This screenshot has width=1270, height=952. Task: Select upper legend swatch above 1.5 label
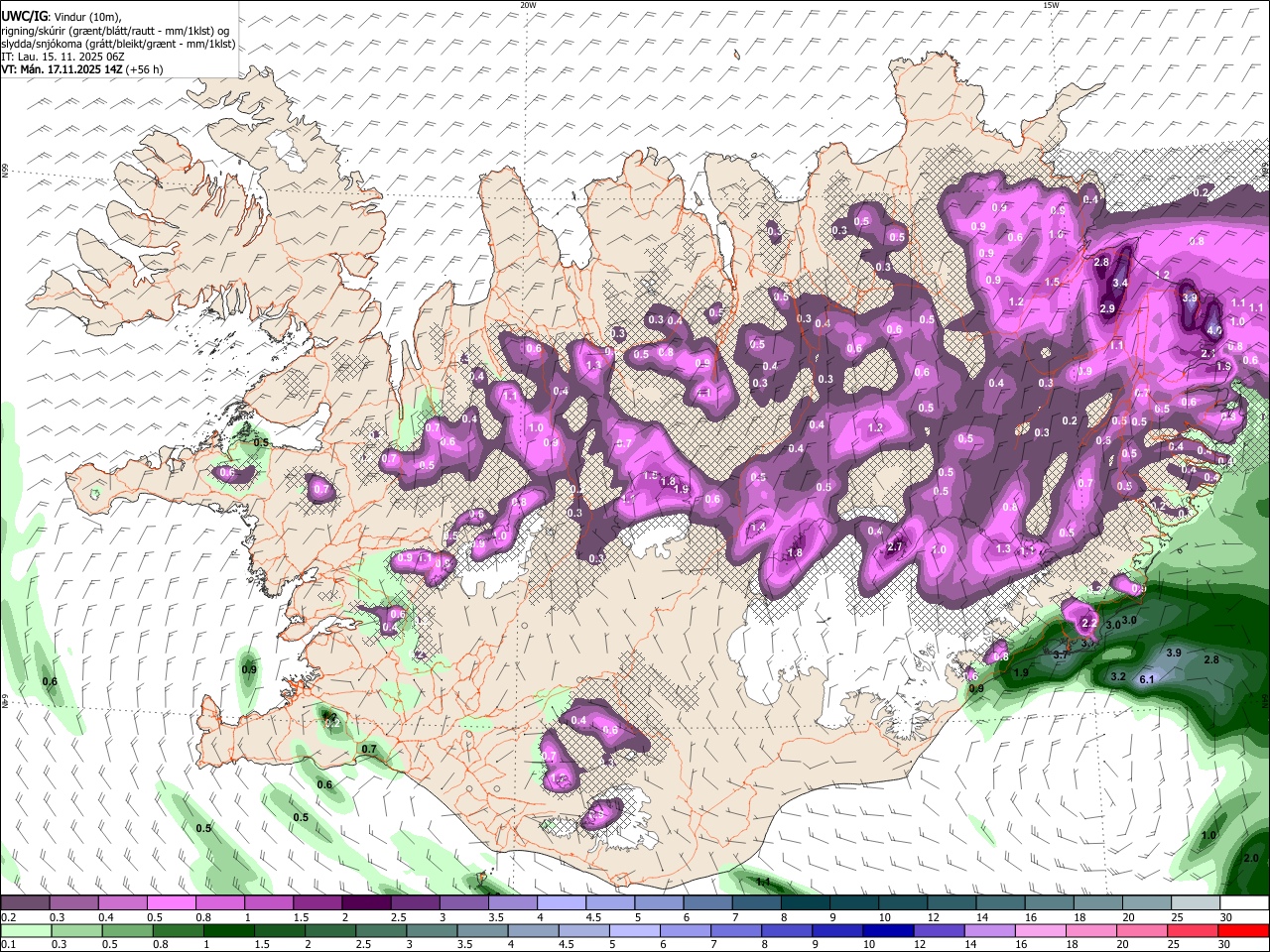(317, 902)
